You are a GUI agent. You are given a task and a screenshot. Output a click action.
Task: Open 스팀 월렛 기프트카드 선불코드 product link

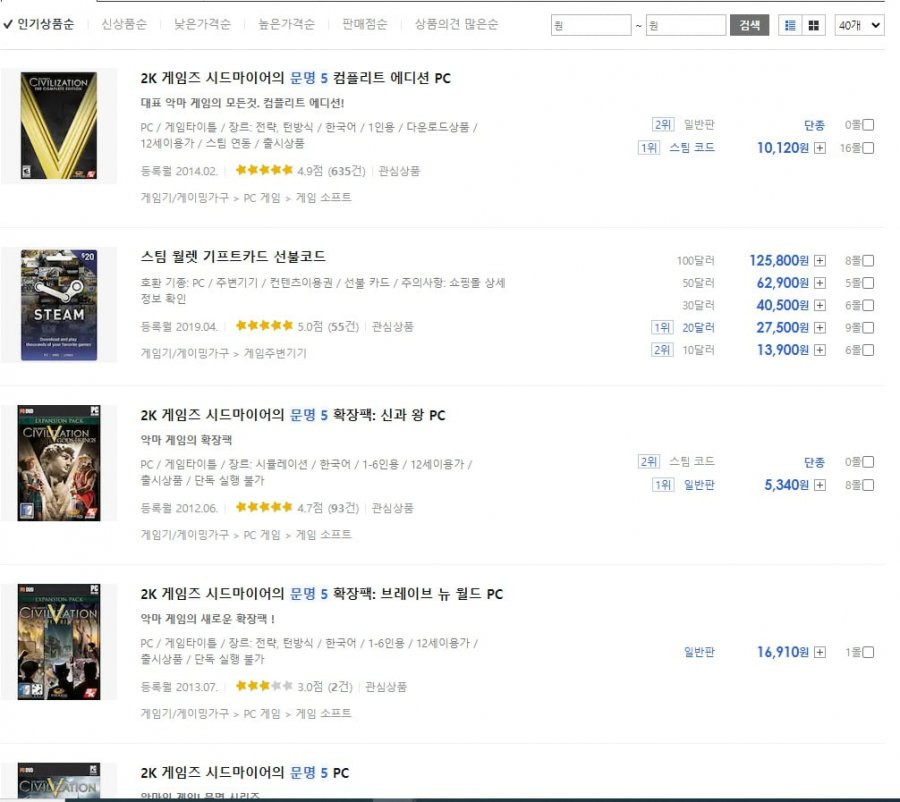233,256
